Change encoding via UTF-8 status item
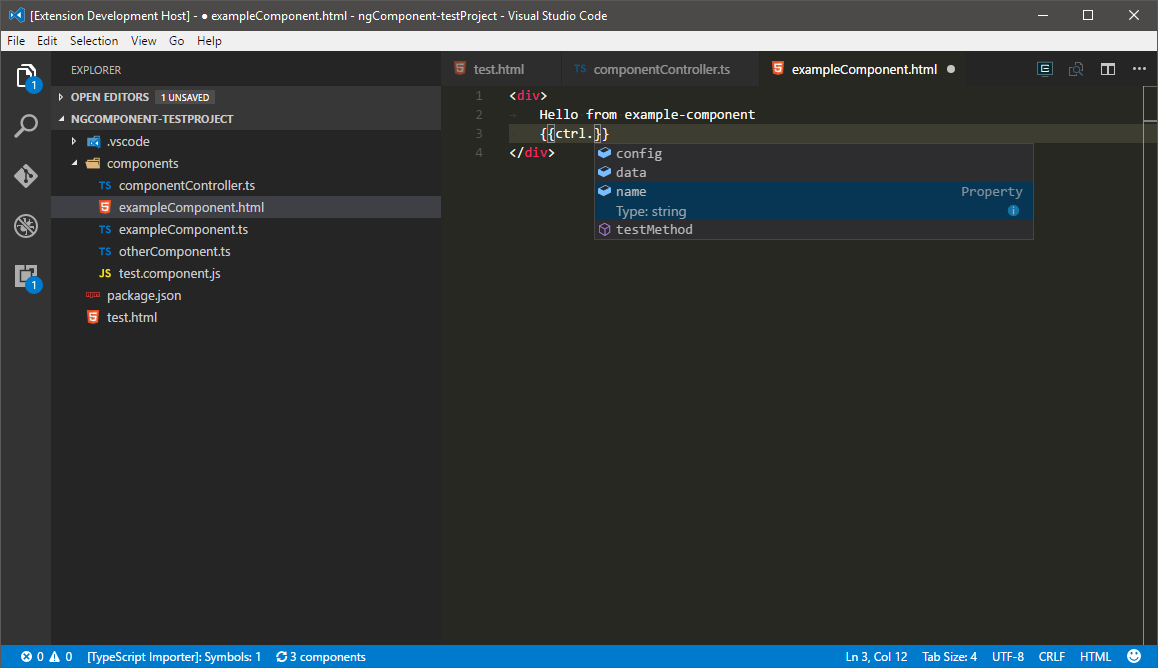The image size is (1158, 668). 1007,656
